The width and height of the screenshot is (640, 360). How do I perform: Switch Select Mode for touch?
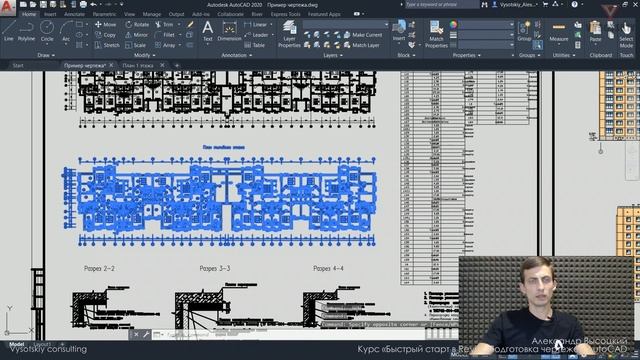626,34
